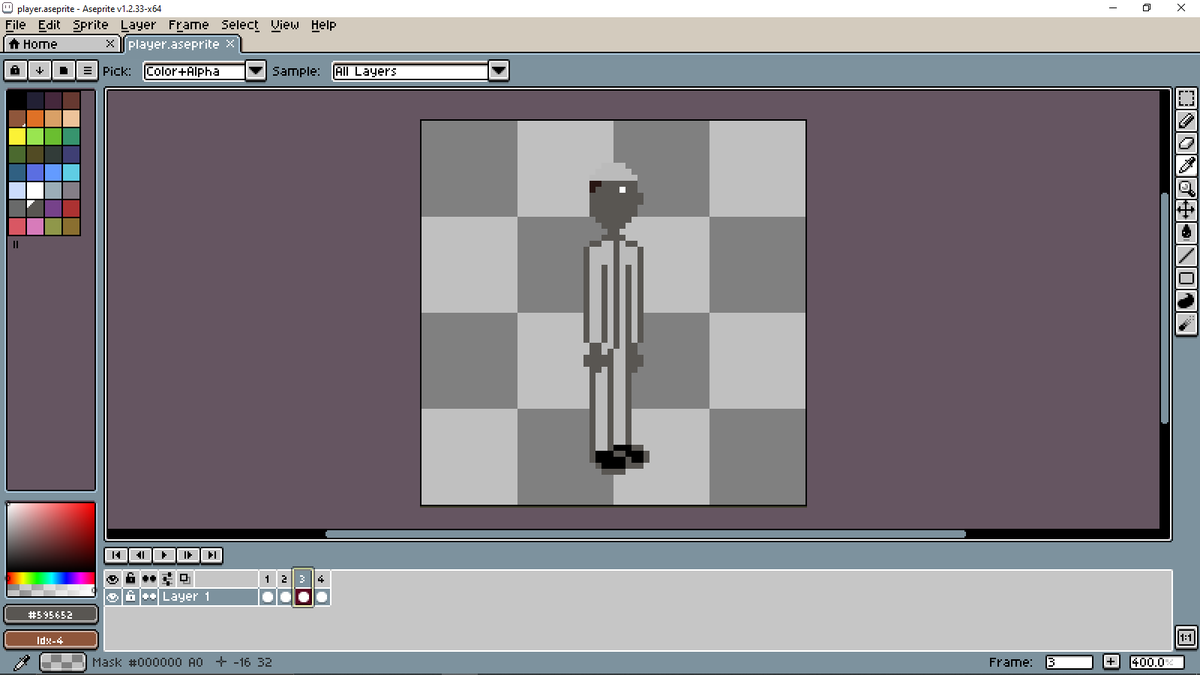This screenshot has height=675, width=1200.
Task: Pick the white palette swatch
Action: coord(35,190)
